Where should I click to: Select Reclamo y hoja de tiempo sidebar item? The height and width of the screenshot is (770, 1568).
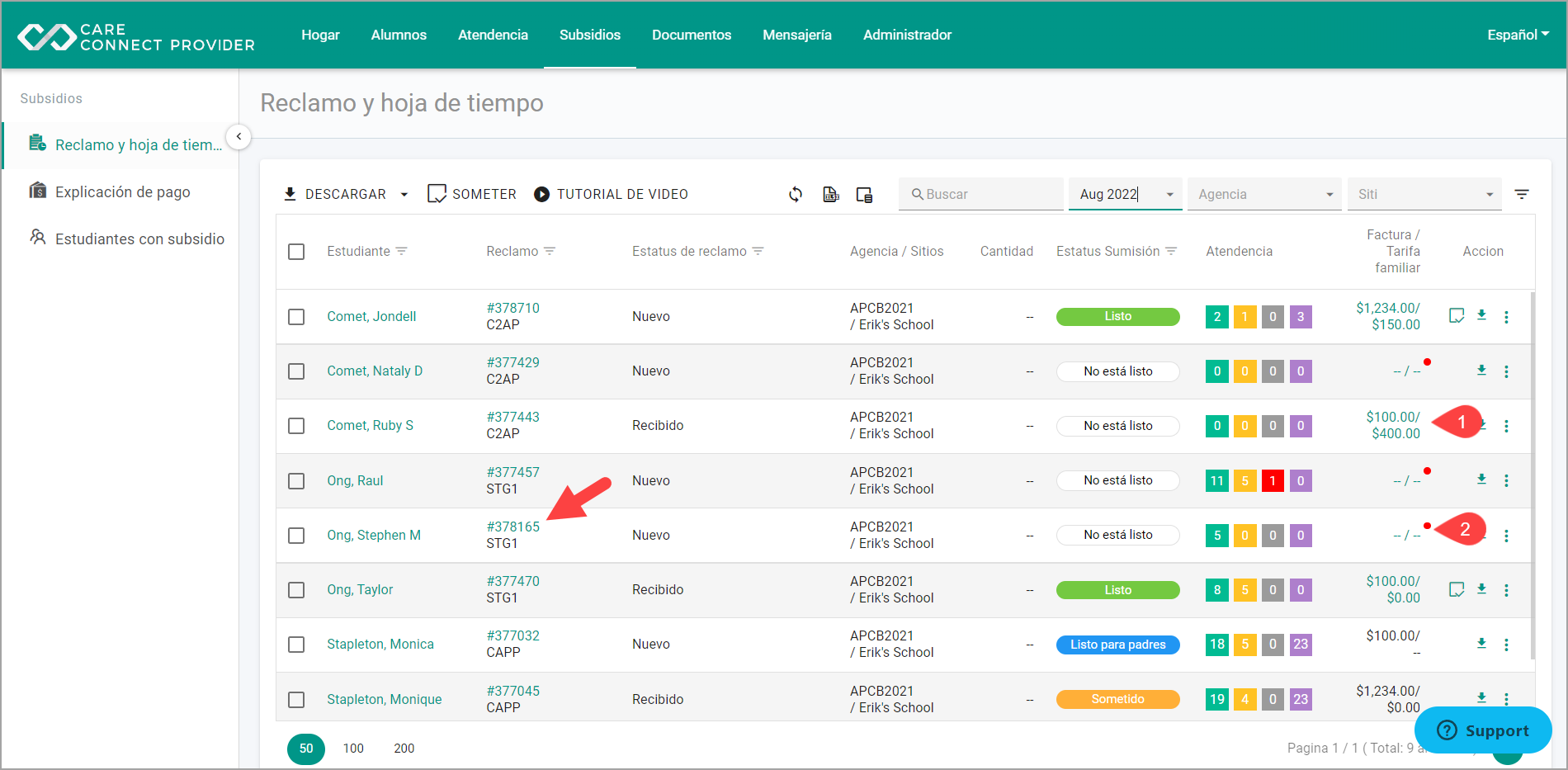120,144
